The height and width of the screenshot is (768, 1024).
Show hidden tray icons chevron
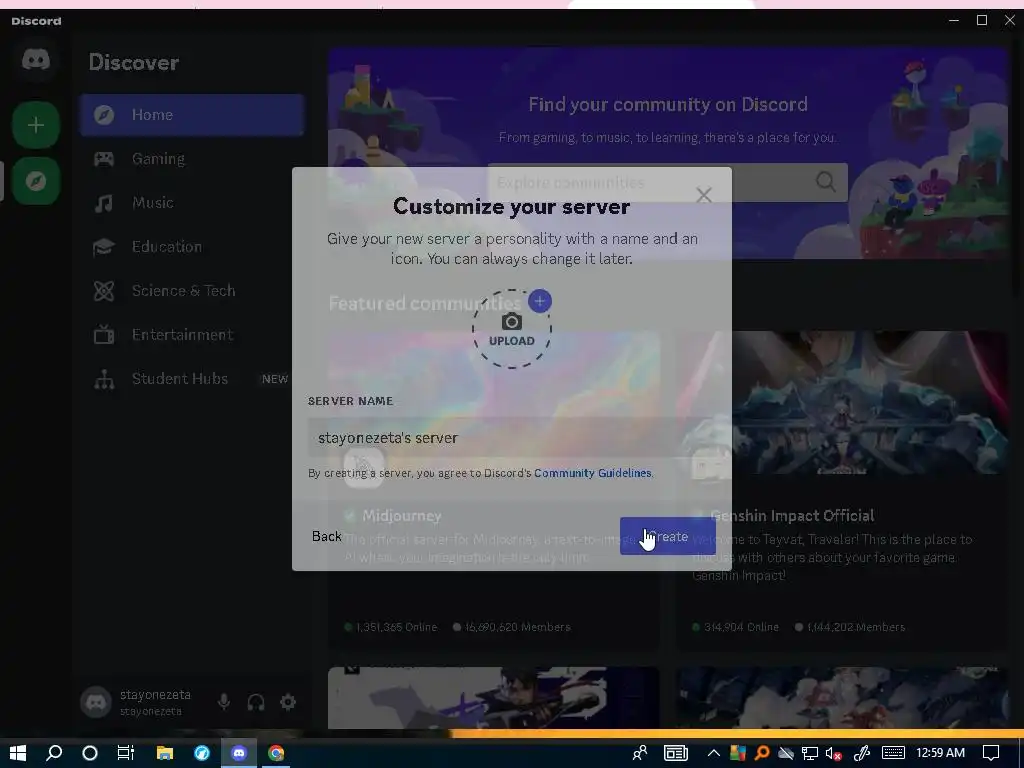coord(714,753)
